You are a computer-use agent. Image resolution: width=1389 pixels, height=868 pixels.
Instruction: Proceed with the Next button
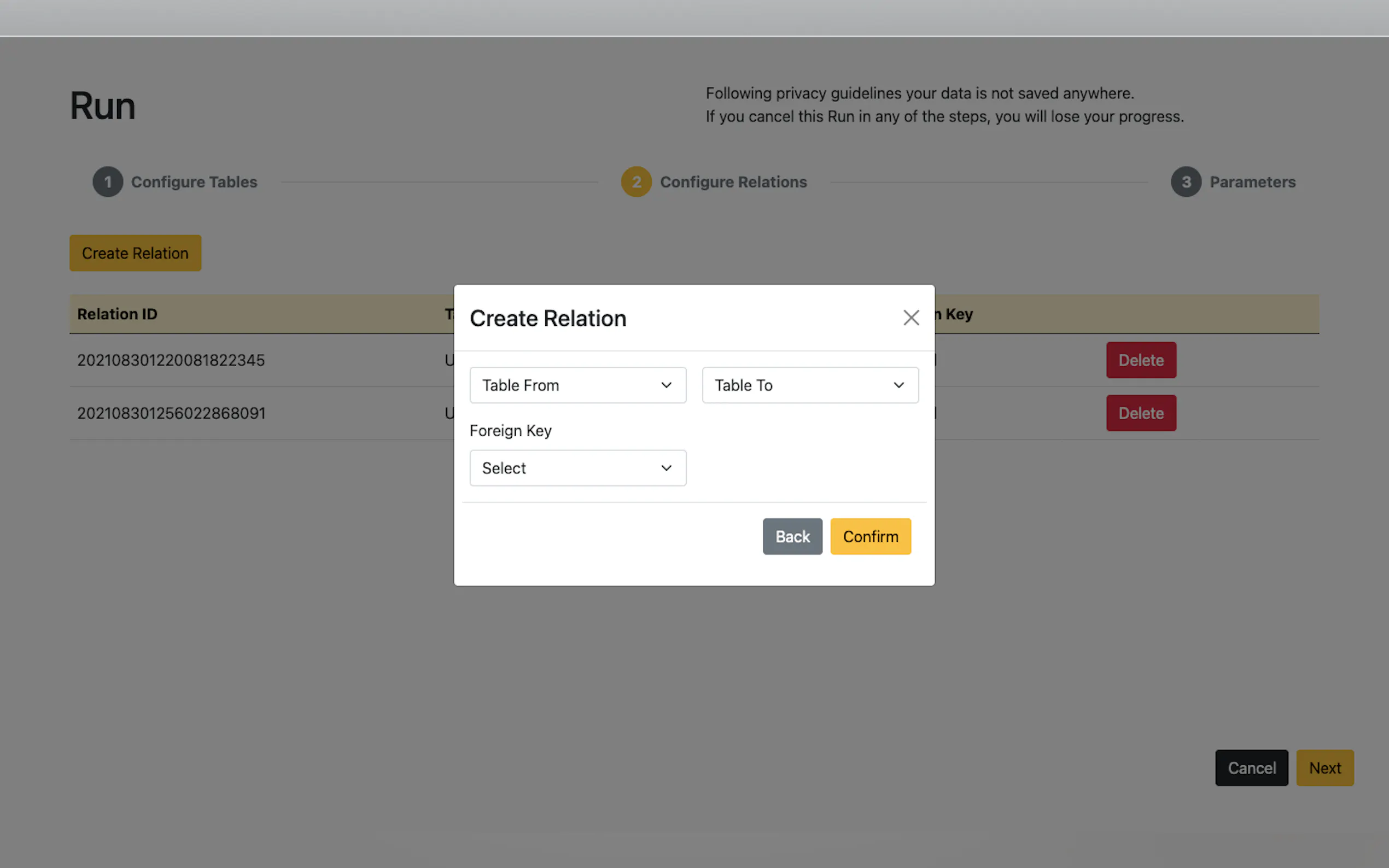(1324, 768)
